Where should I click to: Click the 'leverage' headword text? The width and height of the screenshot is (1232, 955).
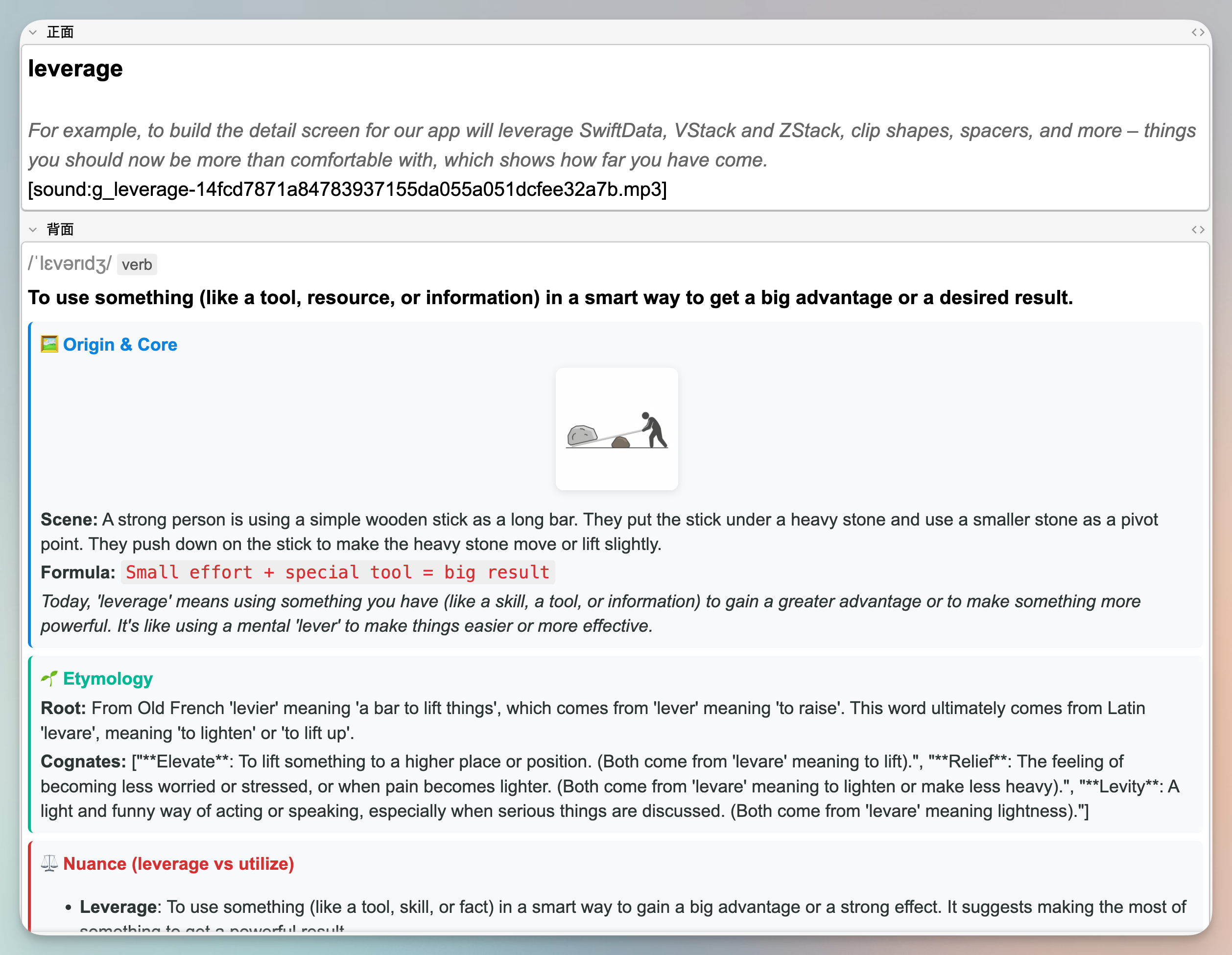coord(75,69)
